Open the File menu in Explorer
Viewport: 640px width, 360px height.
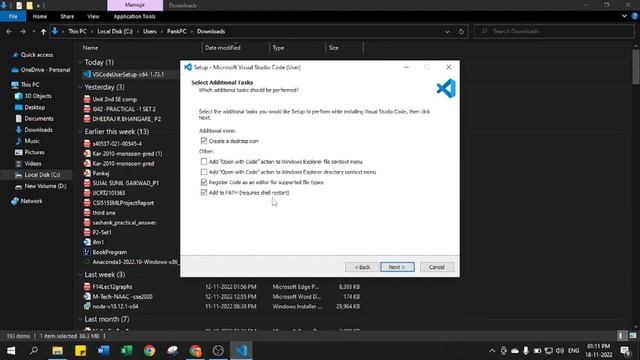(x=13, y=16)
